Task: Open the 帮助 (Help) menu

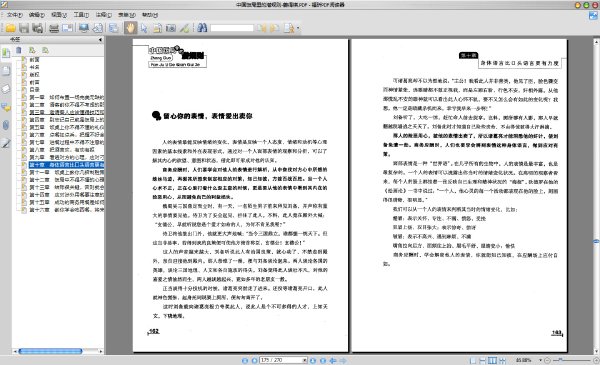Action: tap(150, 15)
